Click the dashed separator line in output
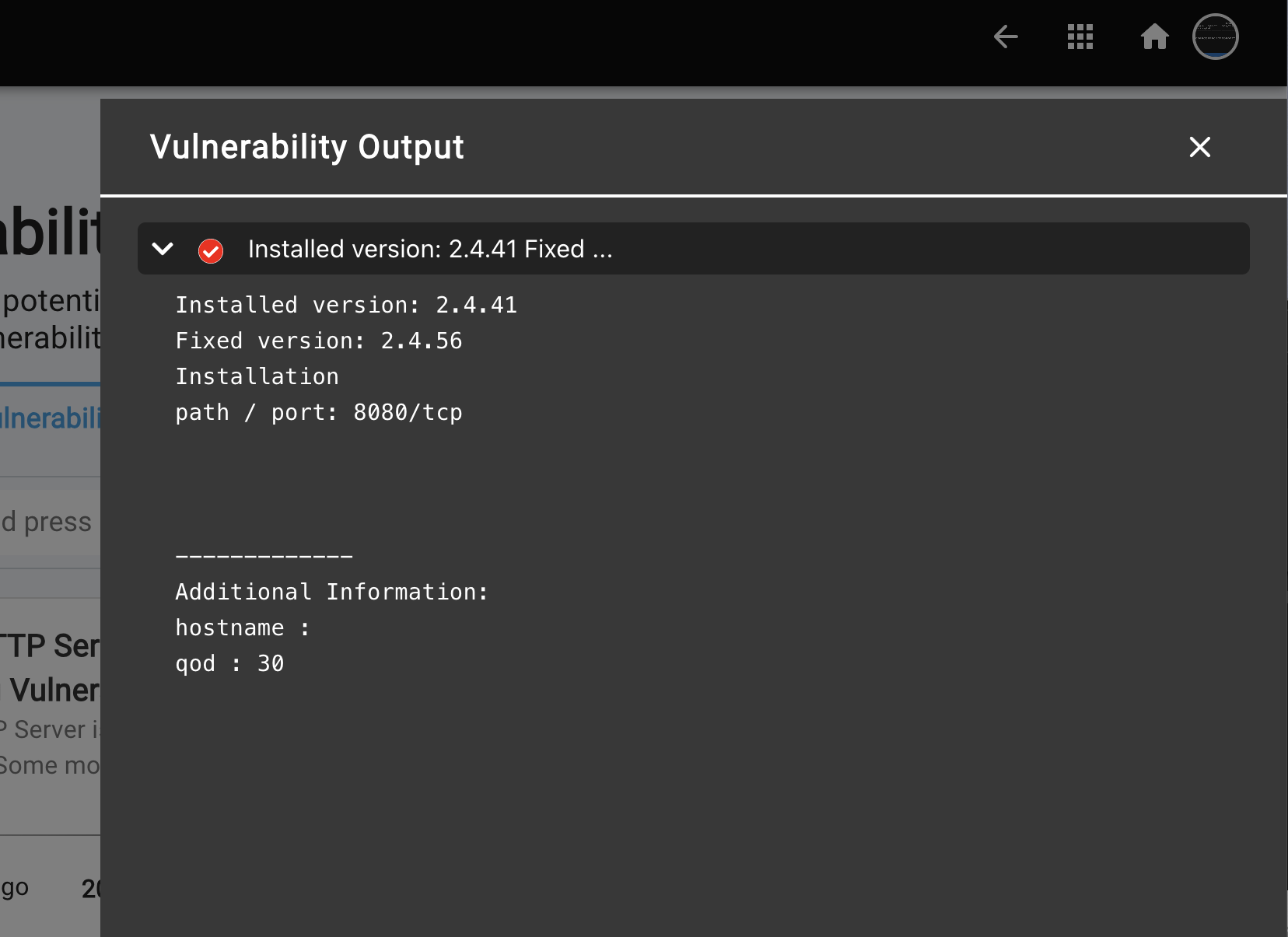The image size is (1288, 937). [264, 556]
